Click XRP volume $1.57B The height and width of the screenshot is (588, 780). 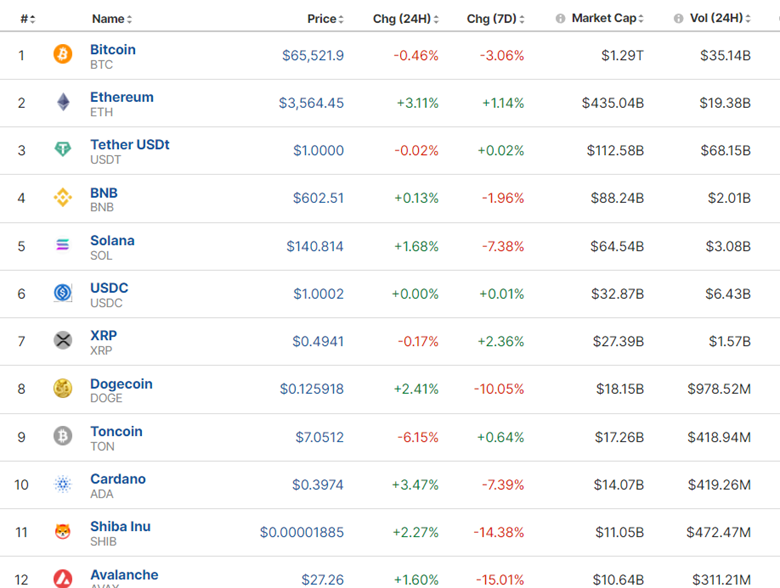[x=730, y=341]
